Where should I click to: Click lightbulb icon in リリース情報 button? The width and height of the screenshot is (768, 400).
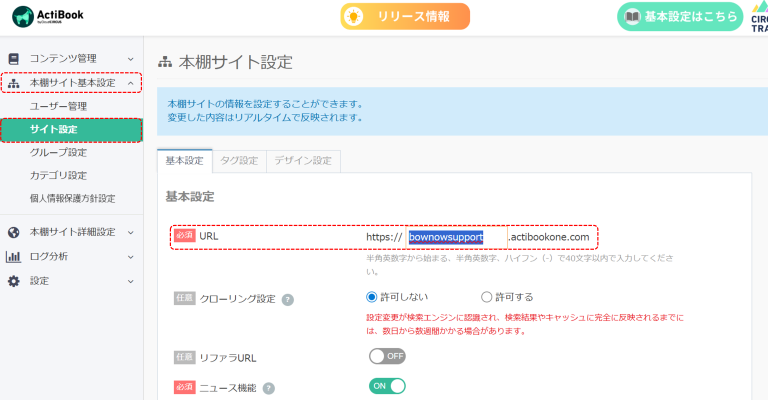pos(353,17)
